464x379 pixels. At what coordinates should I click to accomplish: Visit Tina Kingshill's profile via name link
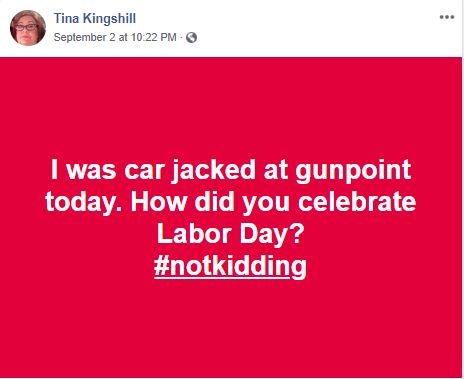pos(95,18)
